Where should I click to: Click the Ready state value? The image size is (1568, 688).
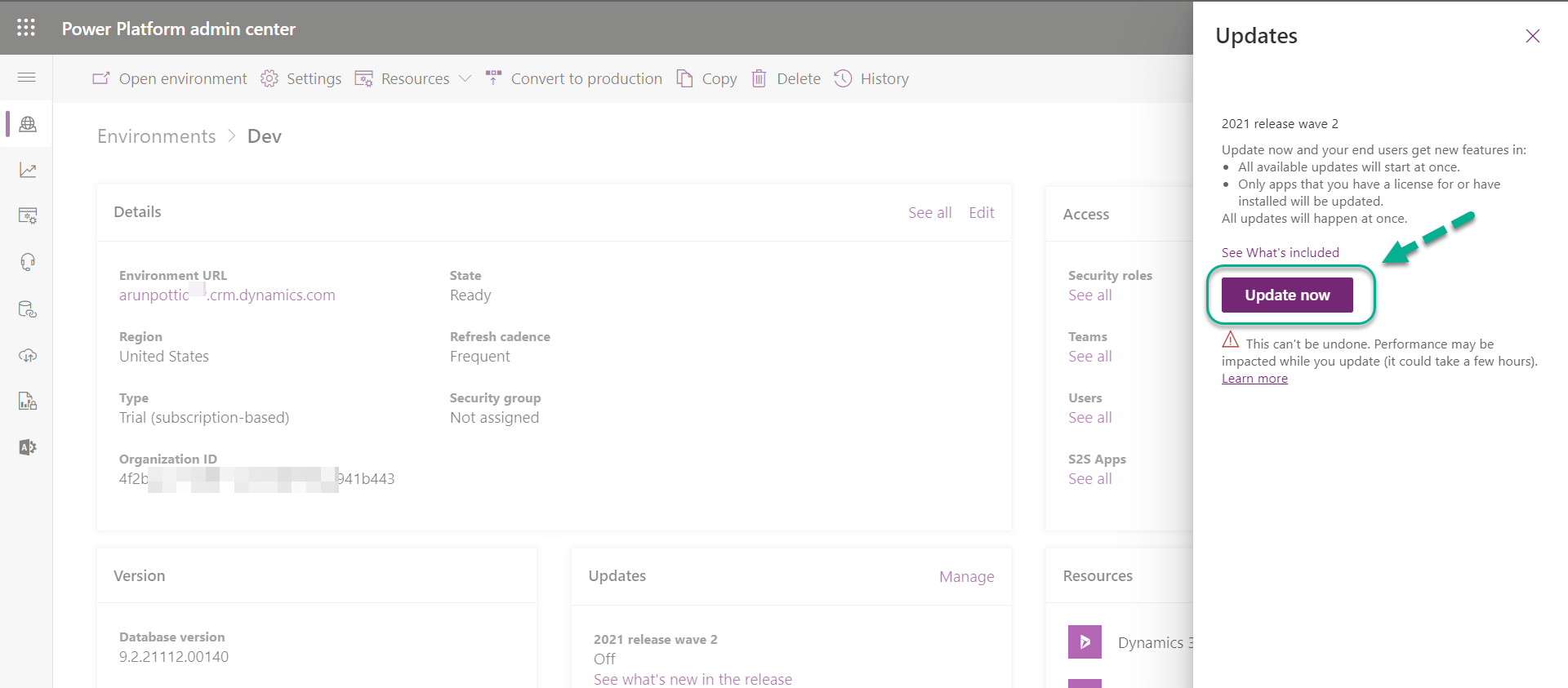coord(470,295)
